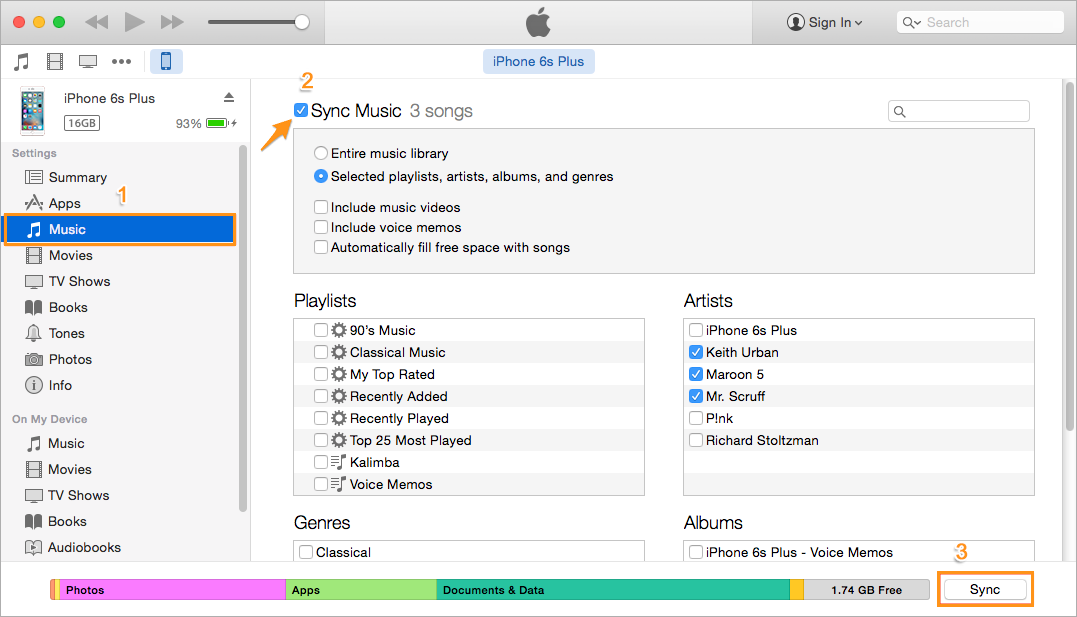Uncheck the Maroon 5 artist
The image size is (1077, 617).
[x=696, y=374]
